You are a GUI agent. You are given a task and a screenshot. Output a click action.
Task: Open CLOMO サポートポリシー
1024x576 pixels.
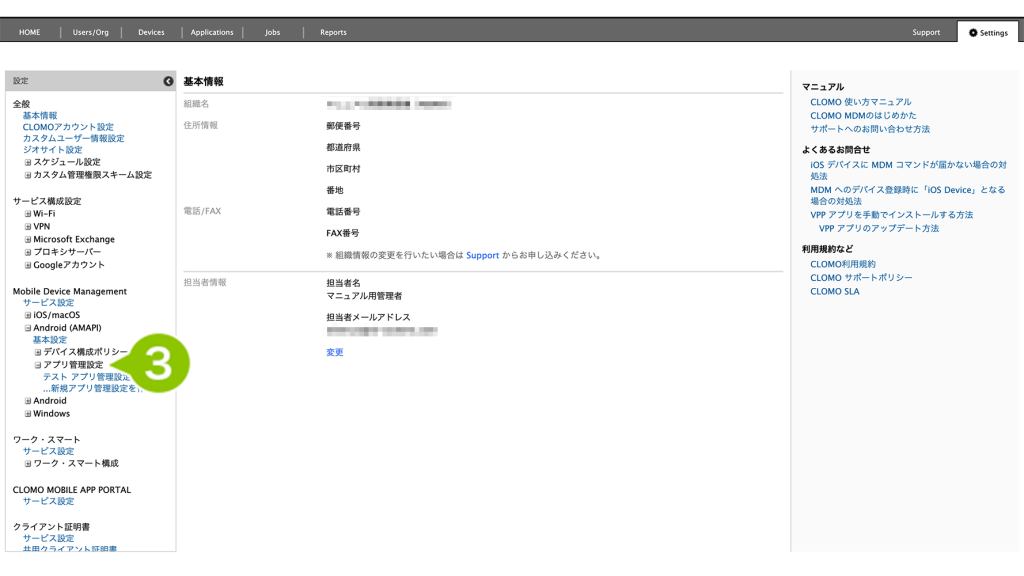pos(861,278)
